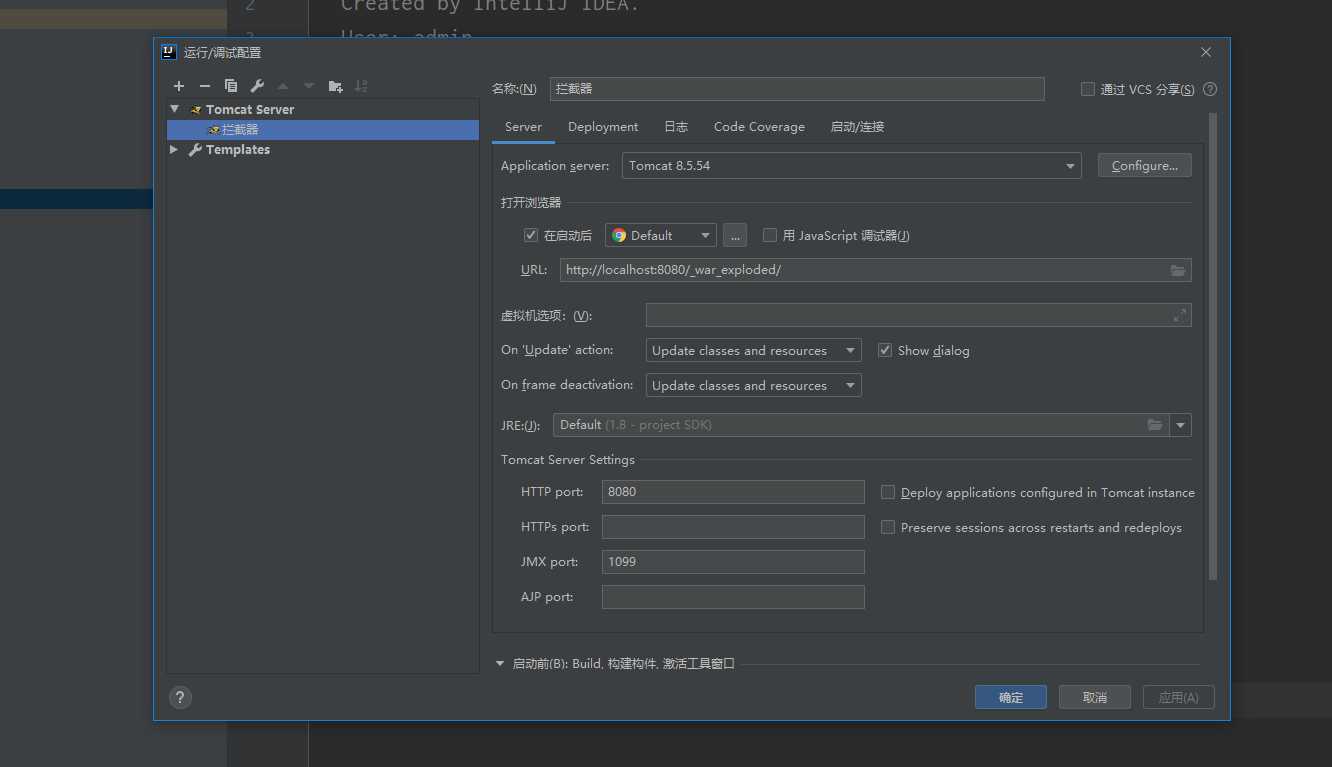Viewport: 1332px width, 767px height.
Task: Click the JMX port field
Action: pyautogui.click(x=733, y=562)
